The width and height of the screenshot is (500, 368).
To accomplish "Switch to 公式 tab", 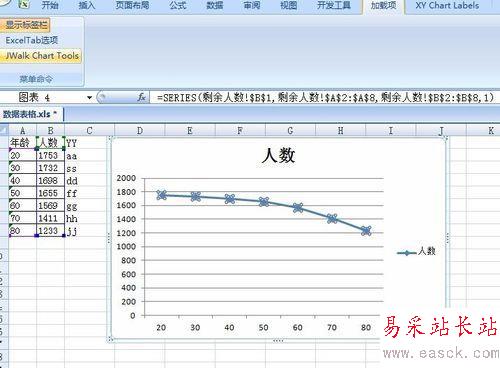I will pos(178,5).
